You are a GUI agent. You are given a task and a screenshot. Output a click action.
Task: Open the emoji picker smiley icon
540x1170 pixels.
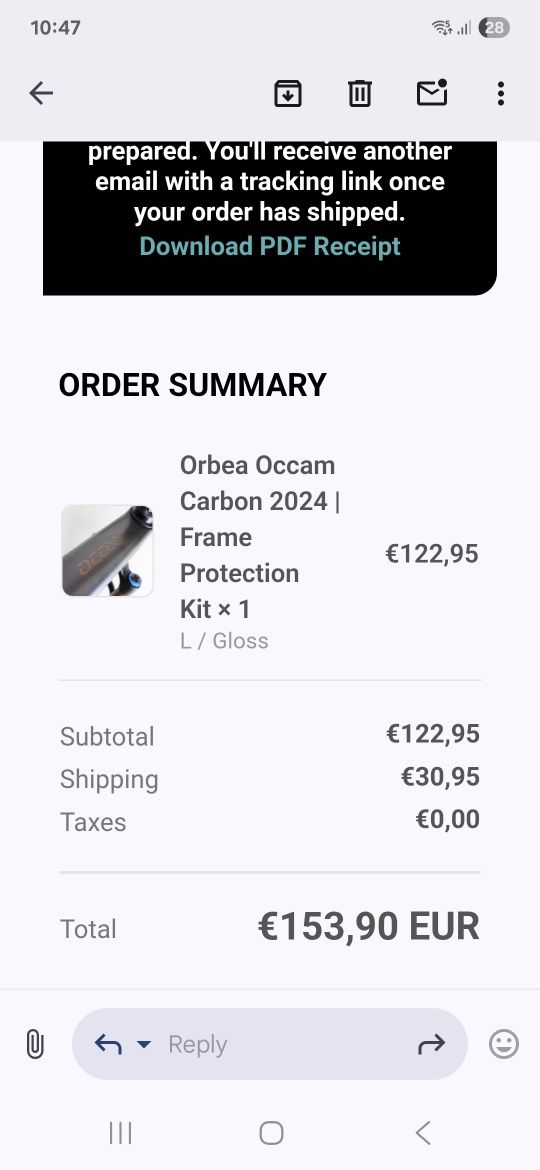tap(503, 1044)
